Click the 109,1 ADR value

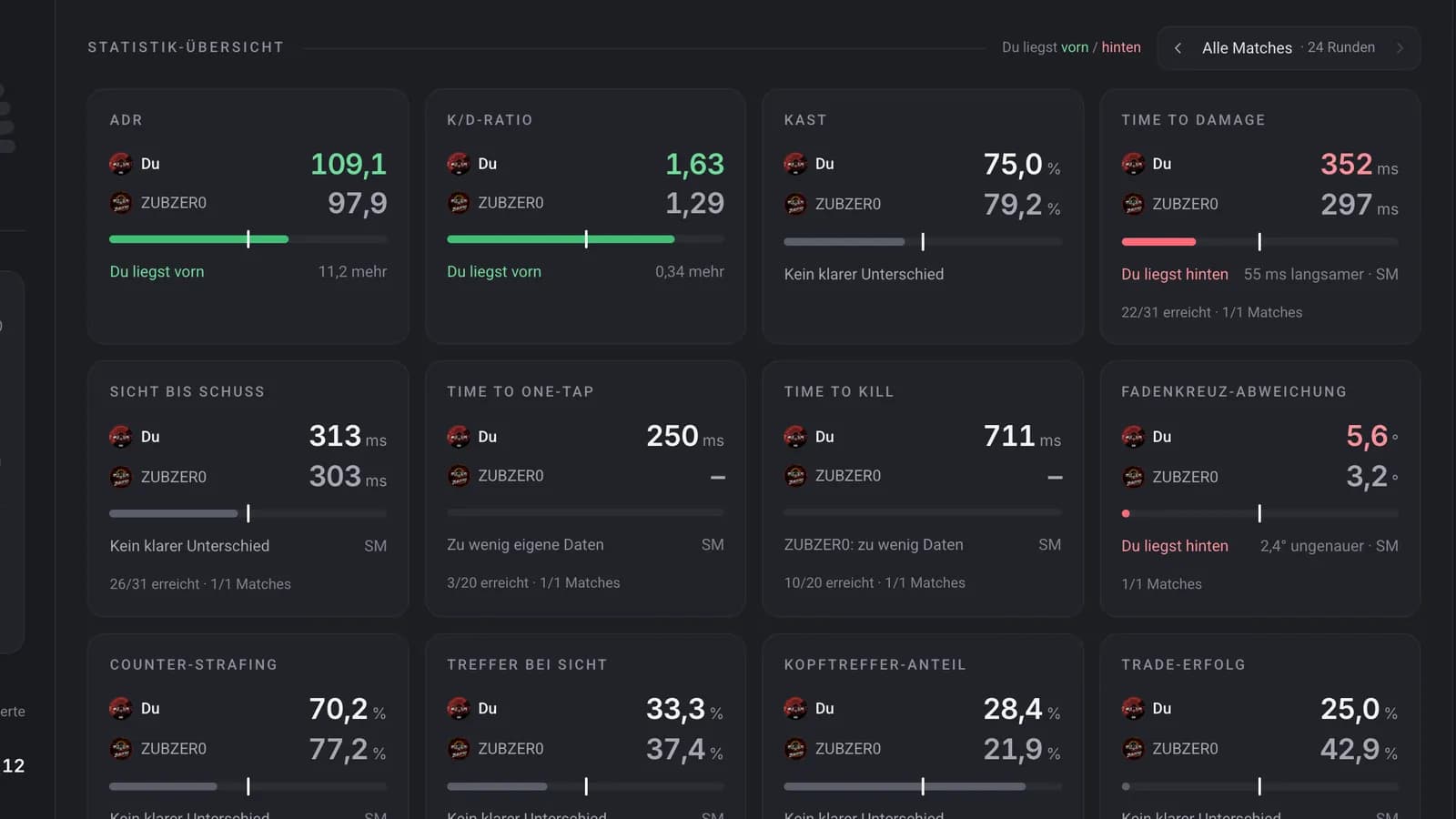tap(349, 164)
